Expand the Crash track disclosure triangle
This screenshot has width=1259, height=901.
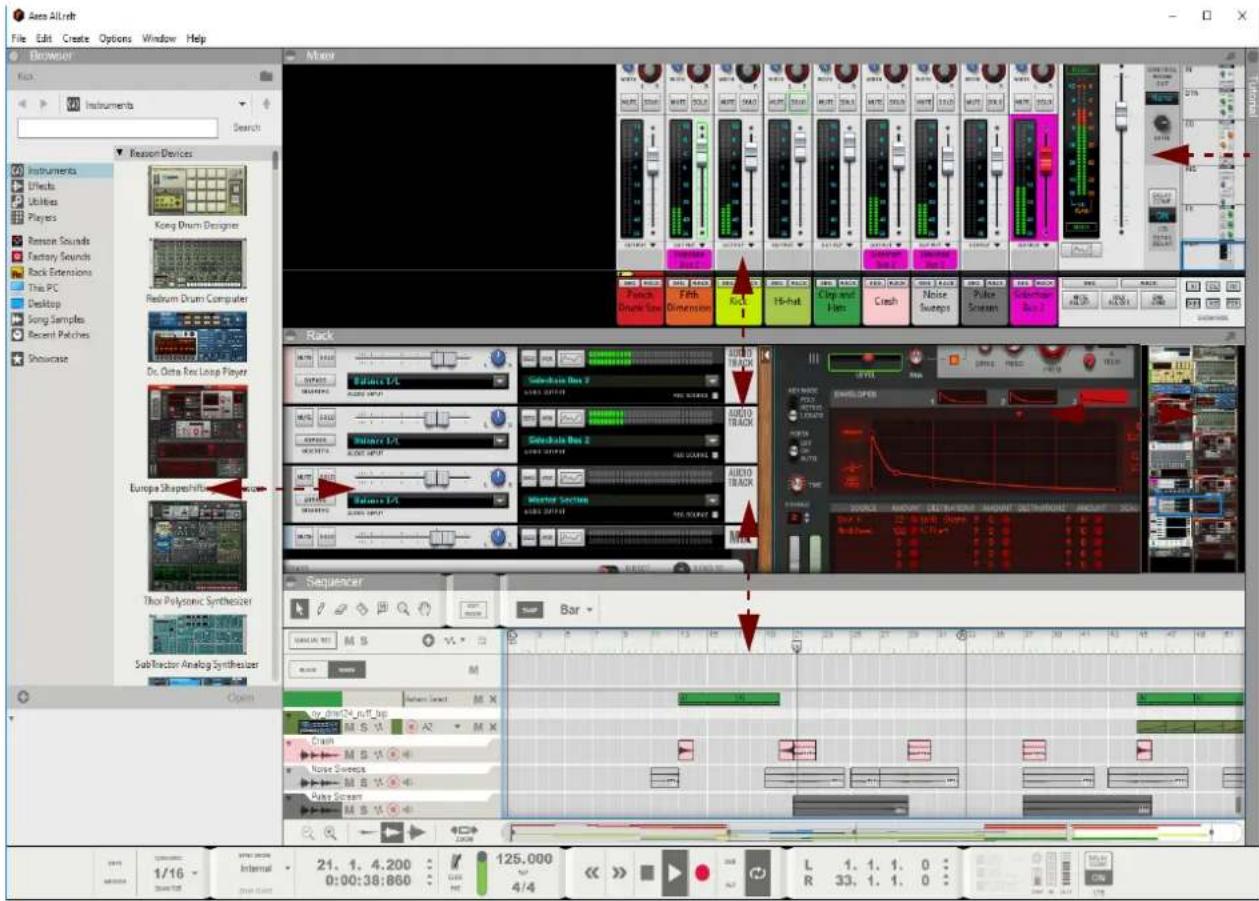(289, 743)
